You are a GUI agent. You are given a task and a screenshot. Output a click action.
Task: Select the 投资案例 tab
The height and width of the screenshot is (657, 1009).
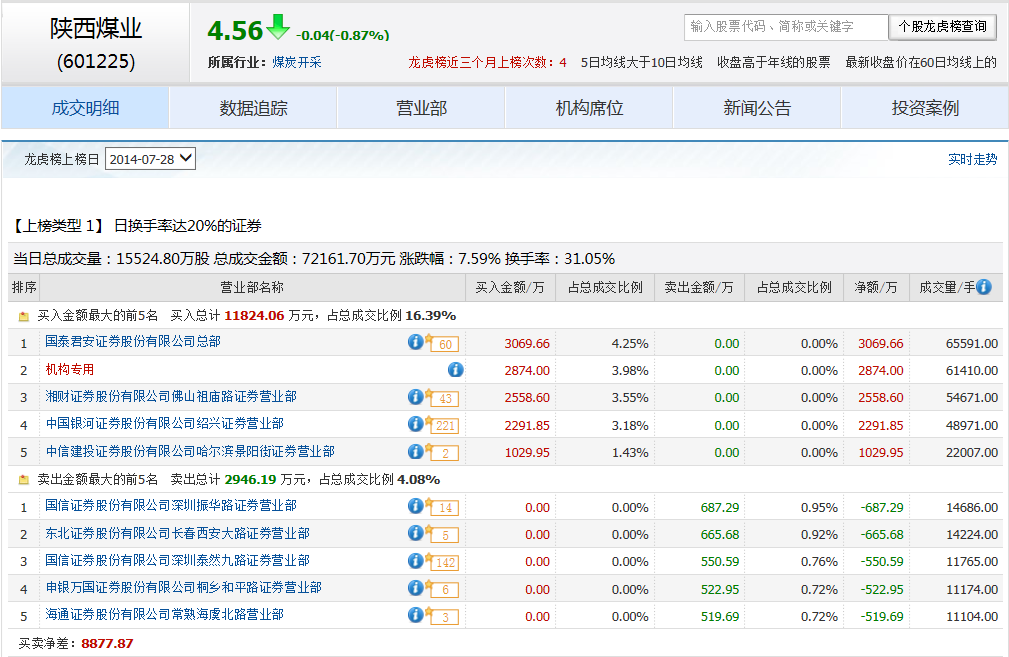925,108
